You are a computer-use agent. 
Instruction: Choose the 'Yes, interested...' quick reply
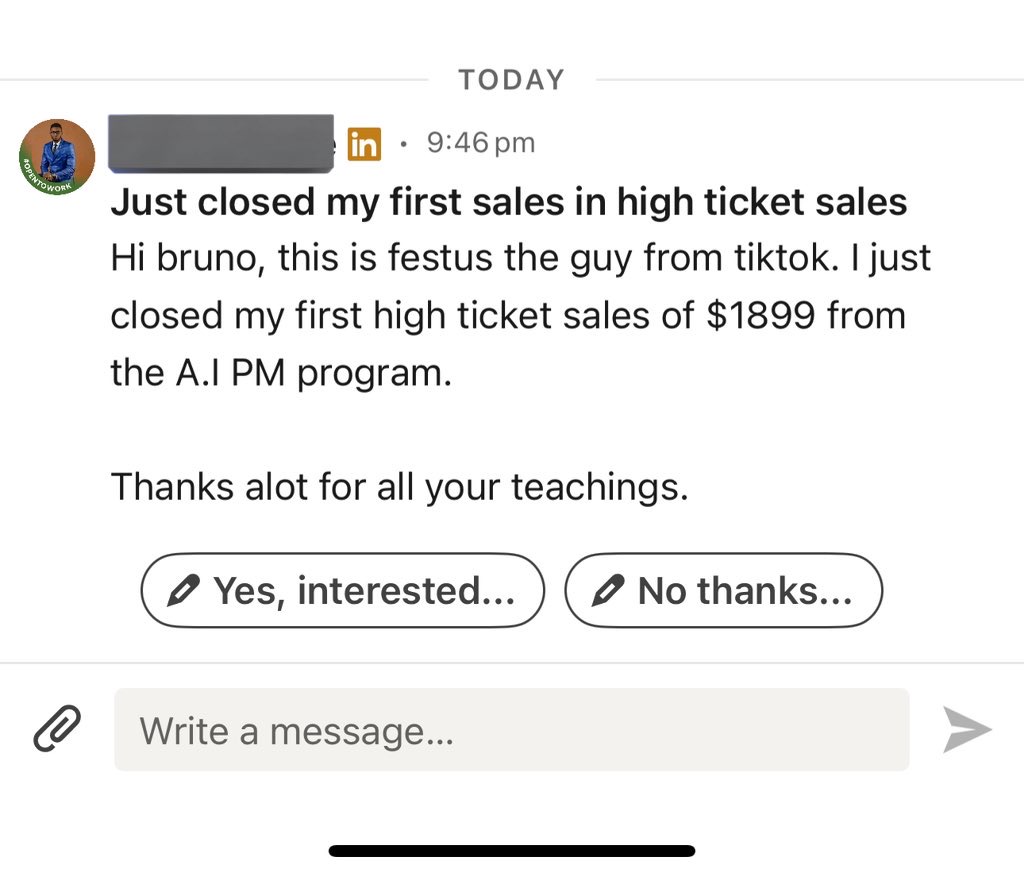point(343,591)
